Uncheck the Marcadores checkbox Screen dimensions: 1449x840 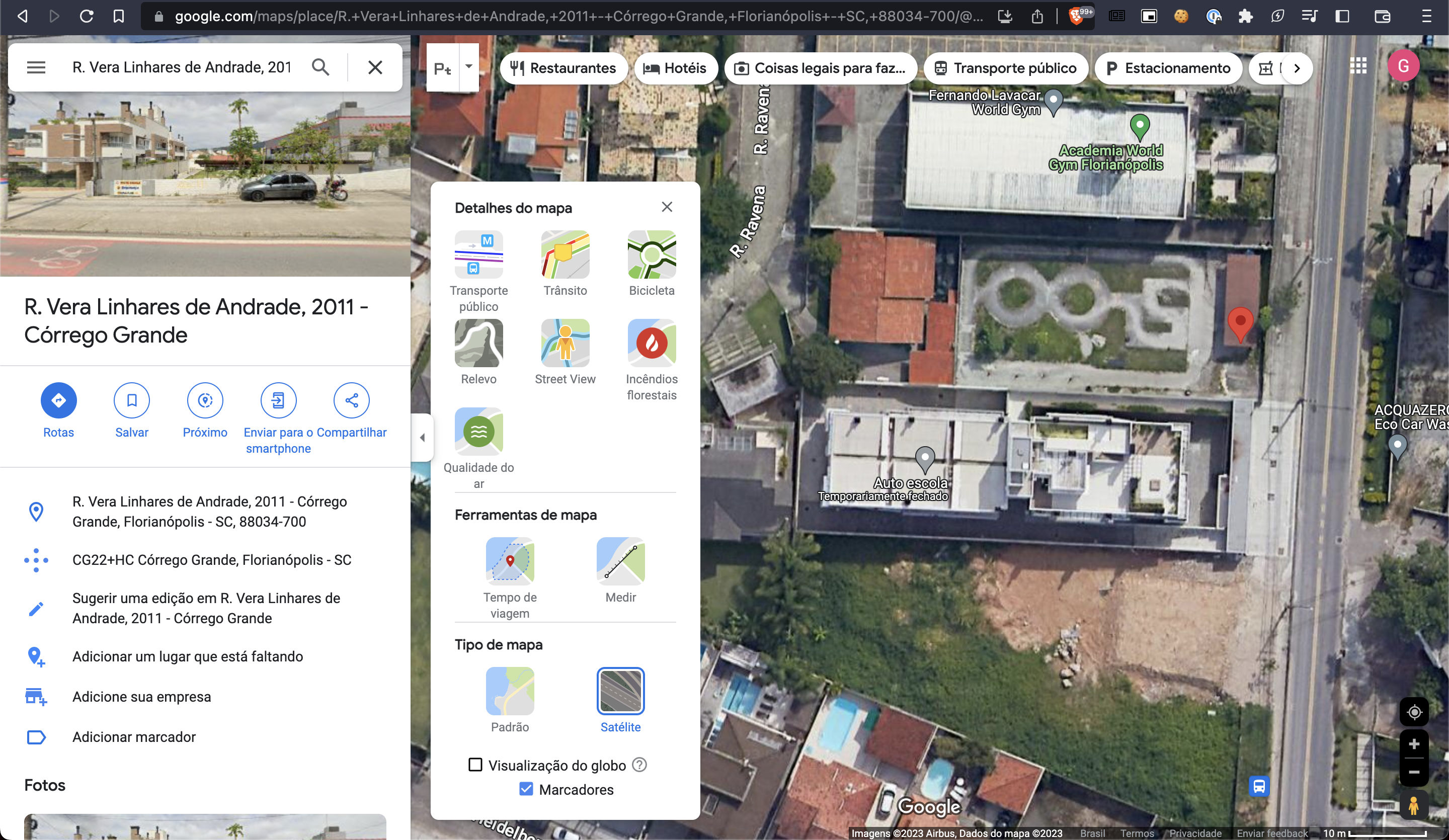[x=526, y=789]
